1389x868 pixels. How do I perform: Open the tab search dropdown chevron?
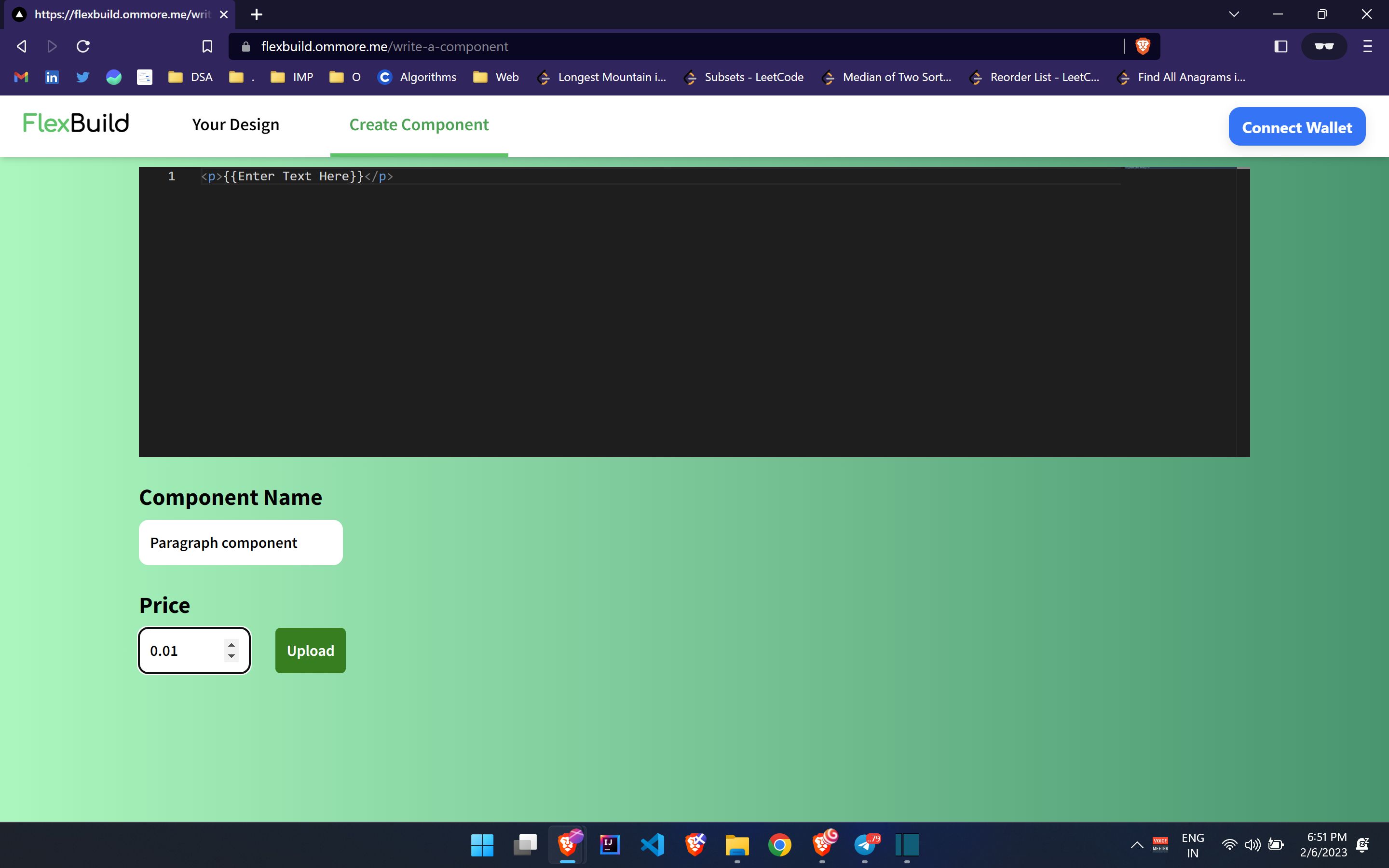point(1234,14)
